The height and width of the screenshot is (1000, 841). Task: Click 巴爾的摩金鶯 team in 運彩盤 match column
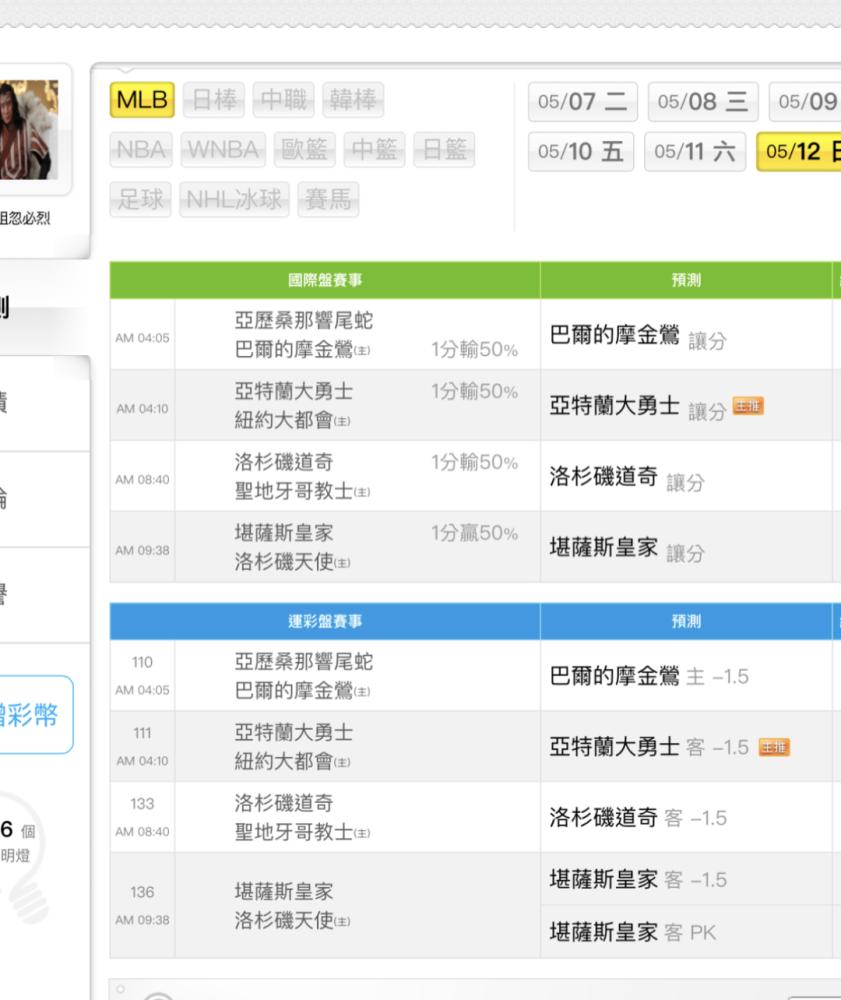coord(293,691)
